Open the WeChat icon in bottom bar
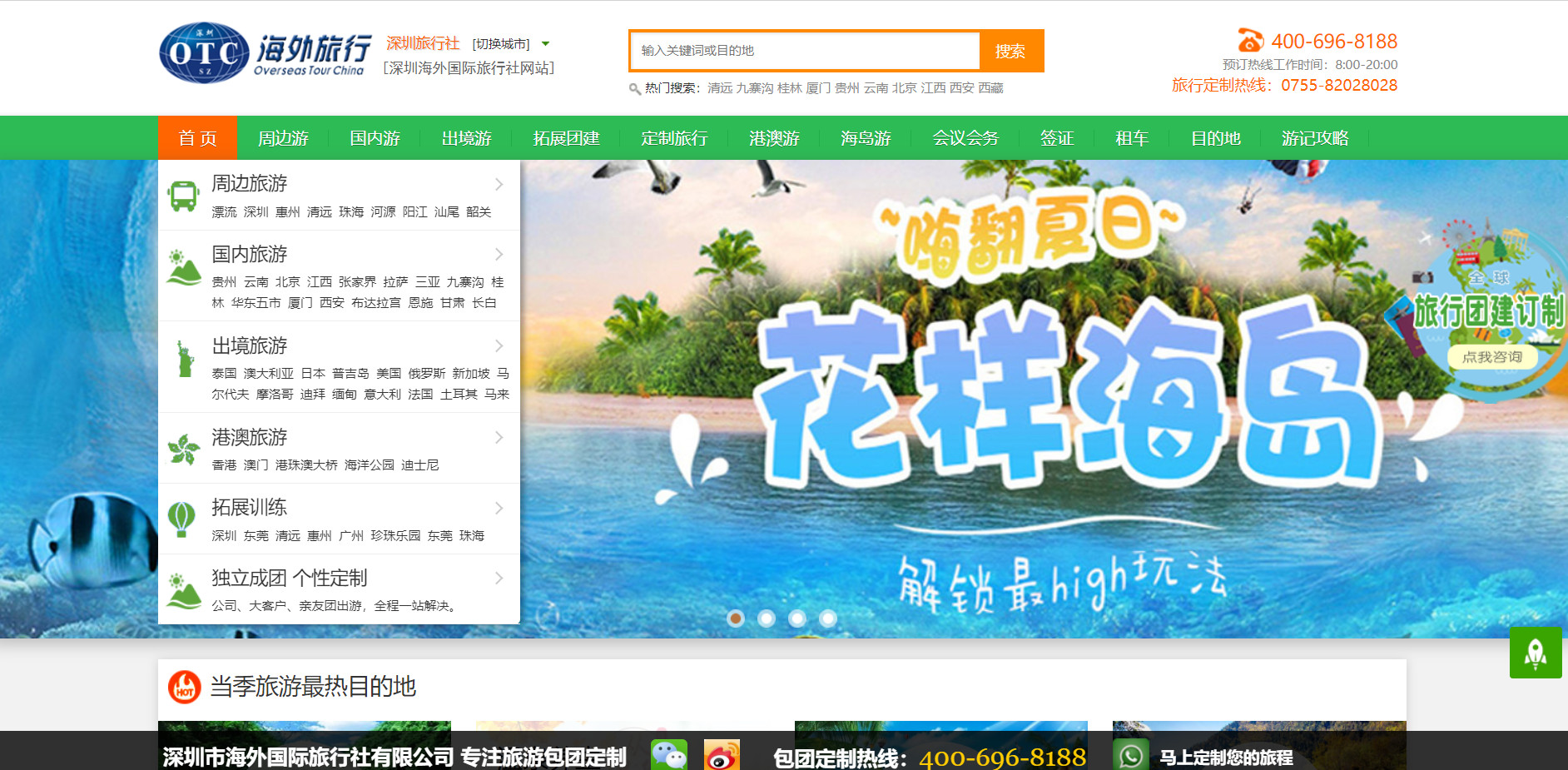 click(668, 756)
